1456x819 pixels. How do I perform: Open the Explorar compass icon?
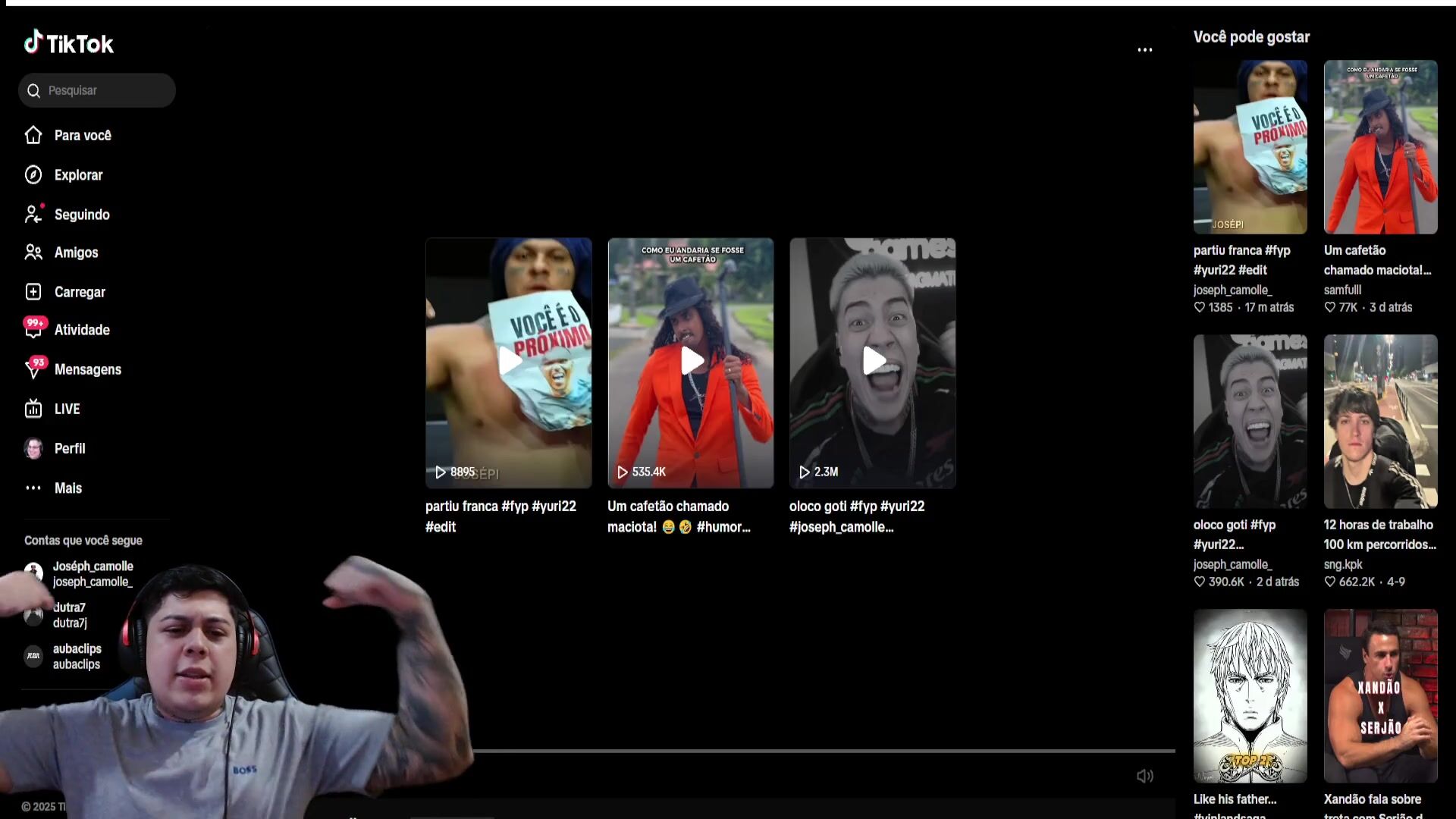(33, 174)
